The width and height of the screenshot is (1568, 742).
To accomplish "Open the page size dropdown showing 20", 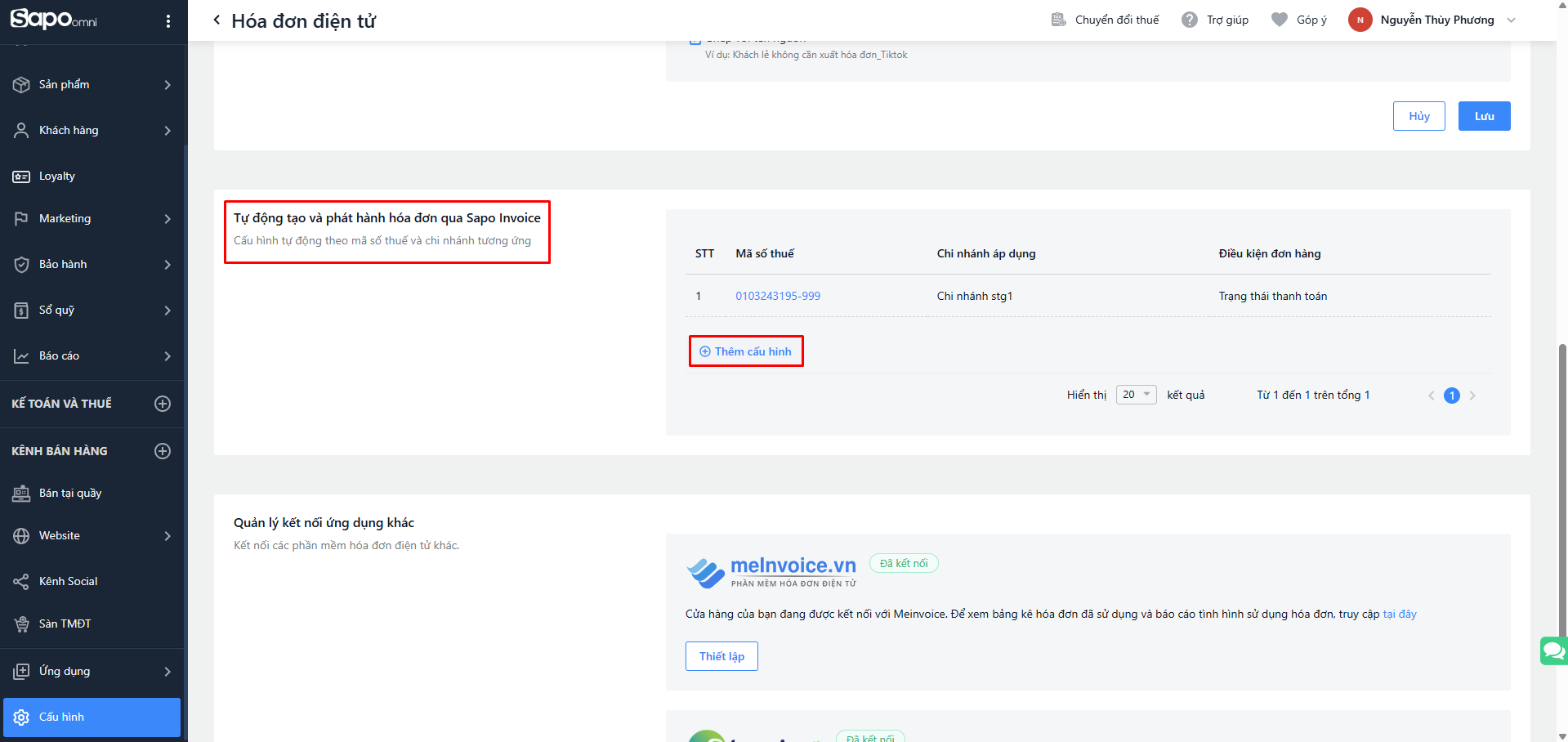I will [x=1136, y=395].
